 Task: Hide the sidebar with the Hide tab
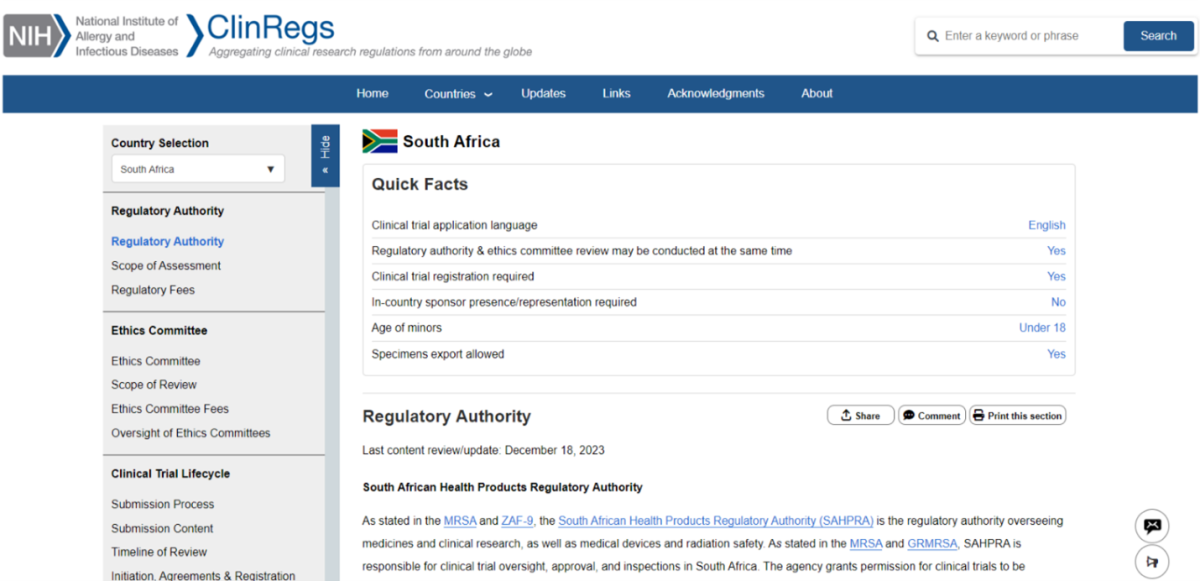[325, 154]
